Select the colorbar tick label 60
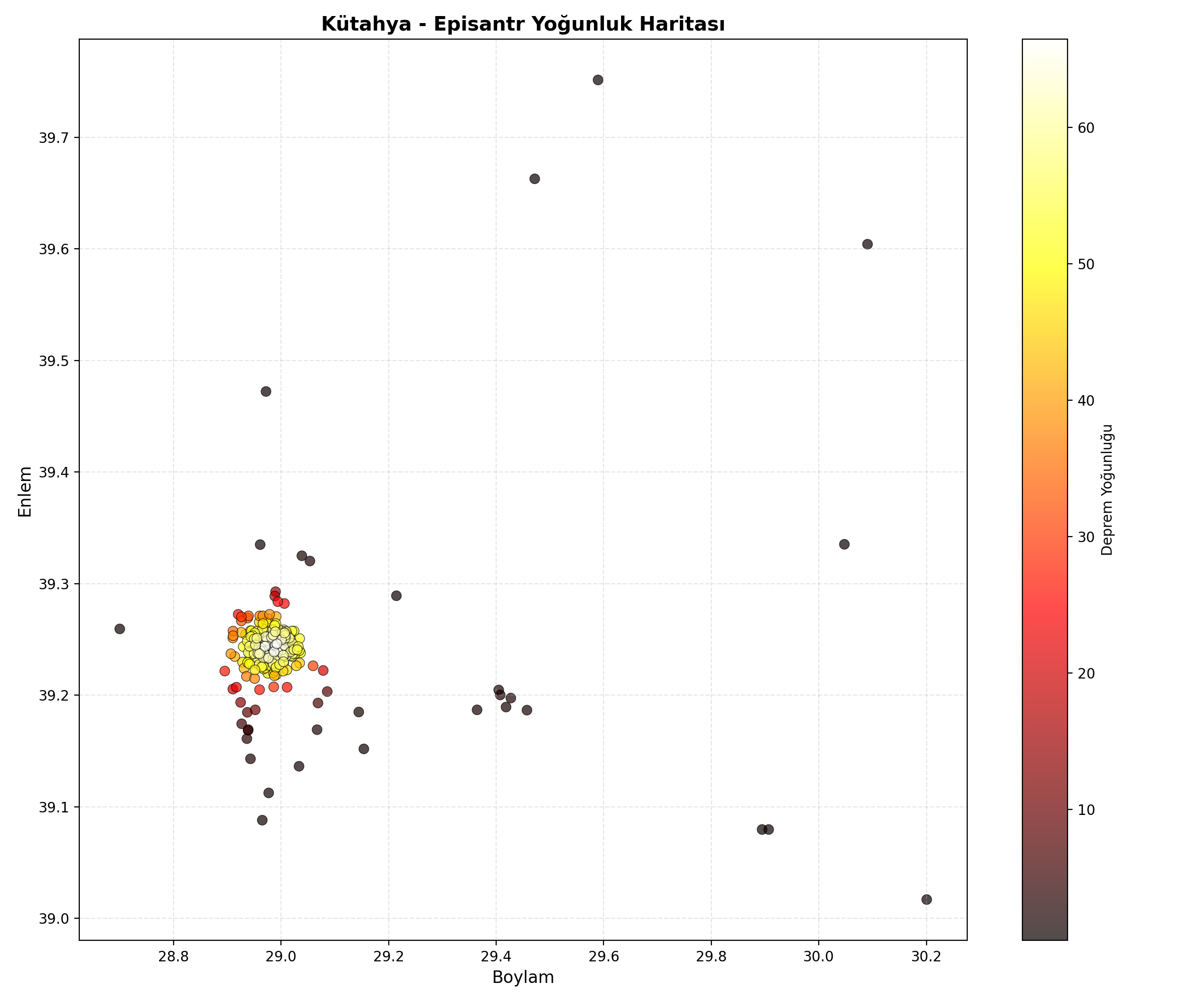Screen dimensions: 1204x1003 point(1087,128)
